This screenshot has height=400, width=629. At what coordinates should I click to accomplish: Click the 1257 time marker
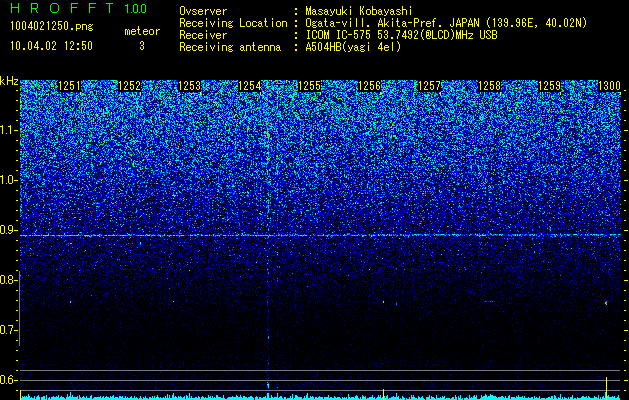(x=429, y=86)
